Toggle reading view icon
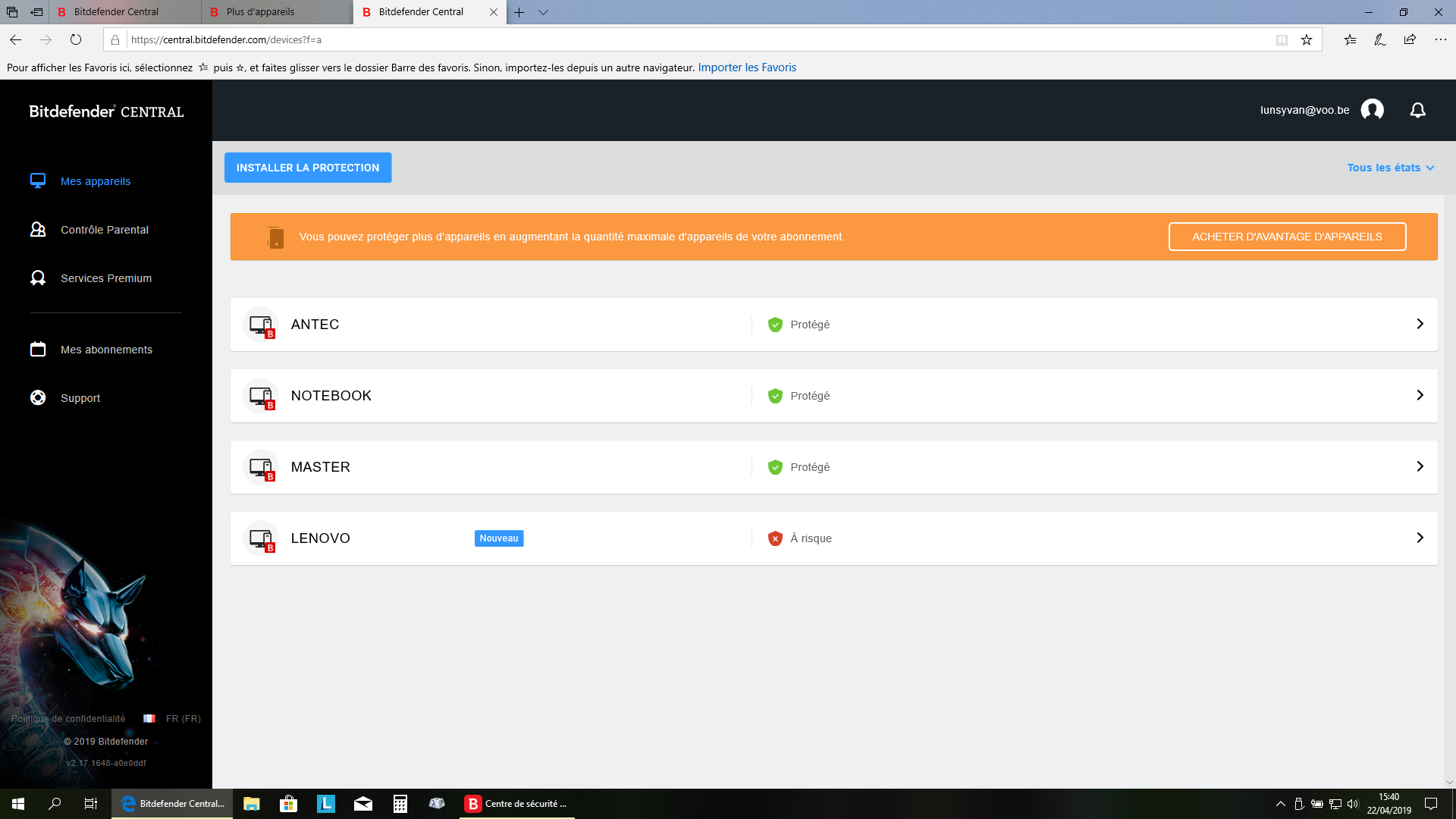 [1282, 39]
